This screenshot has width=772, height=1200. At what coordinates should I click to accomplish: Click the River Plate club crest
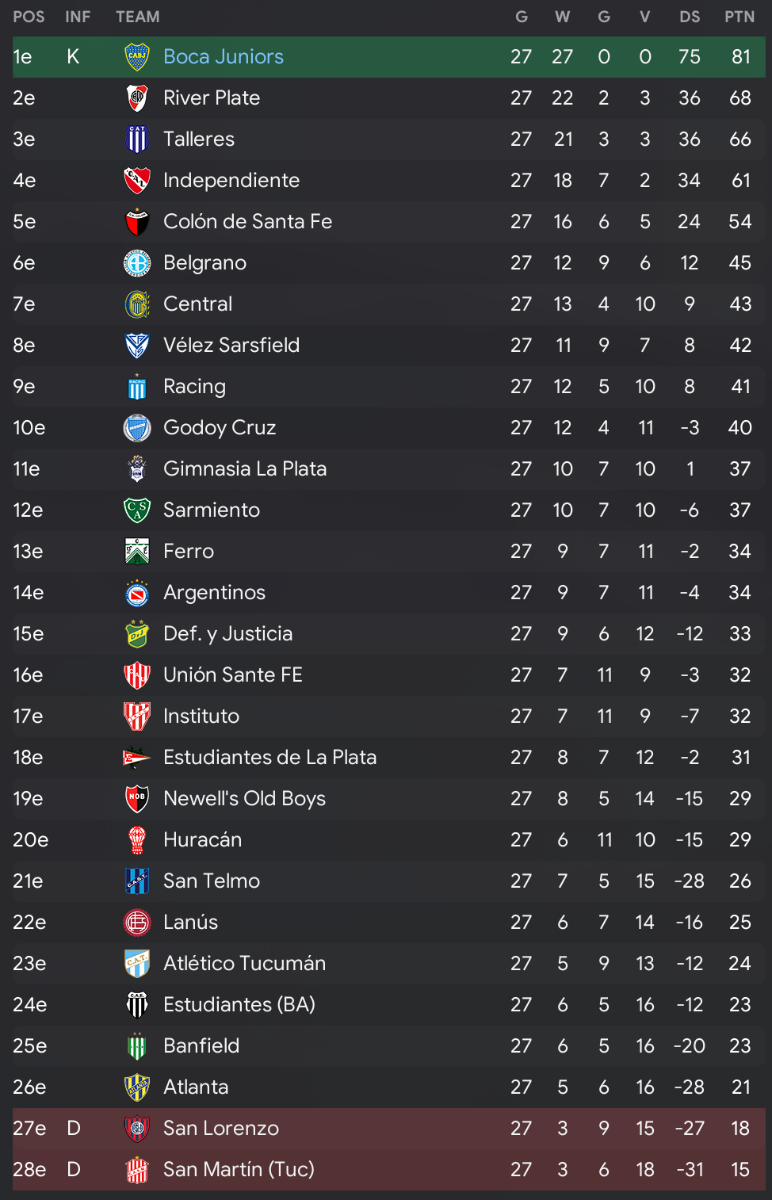137,98
